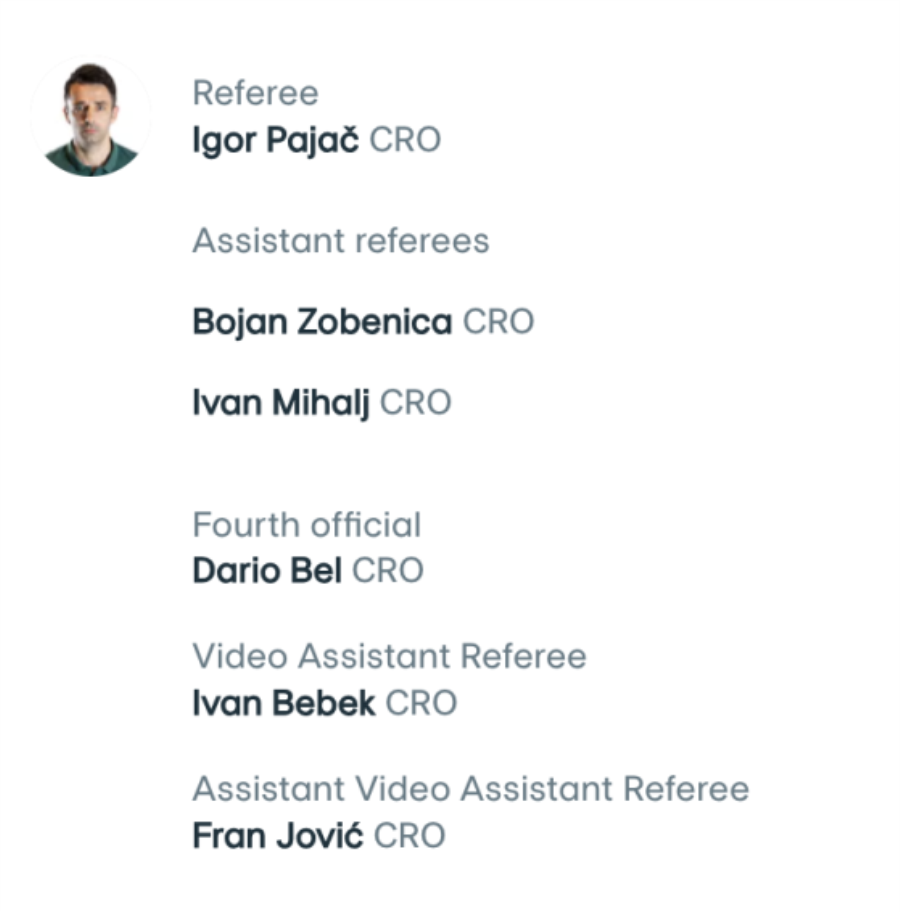This screenshot has width=900, height=912.
Task: Select the 'Assistant Video Assistant Referee' heading
Action: [470, 789]
